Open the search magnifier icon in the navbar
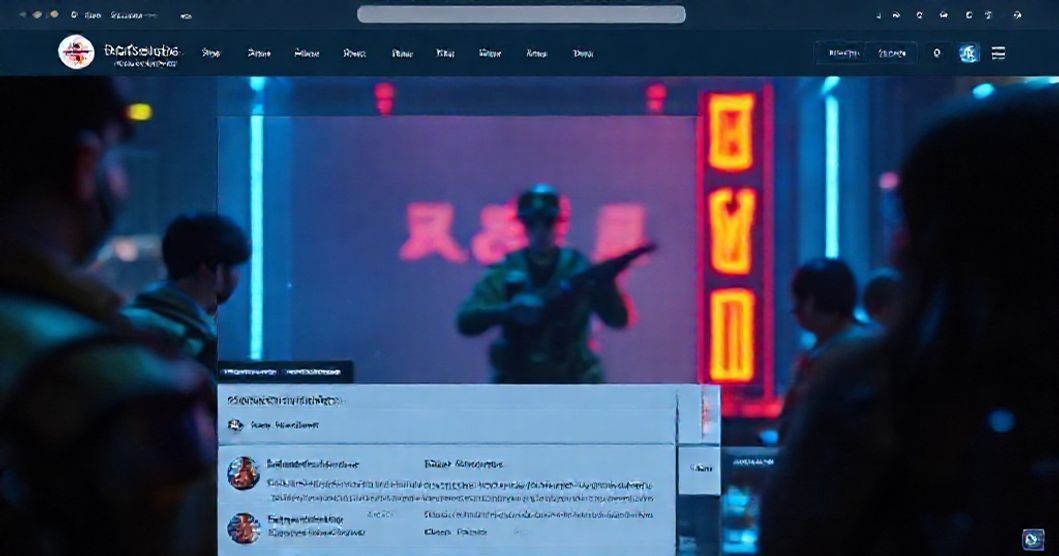1059x556 pixels. point(937,53)
